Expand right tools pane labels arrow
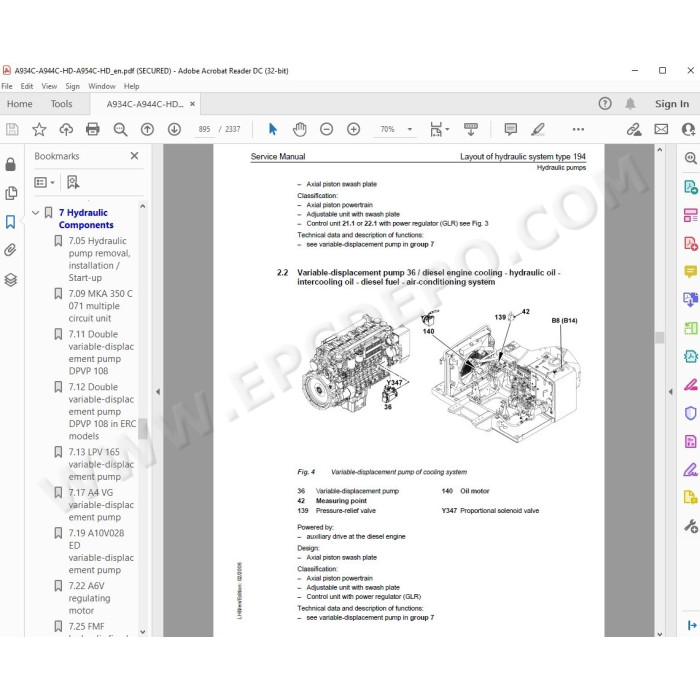Image resolution: width=700 pixels, height=700 pixels. coord(692,625)
